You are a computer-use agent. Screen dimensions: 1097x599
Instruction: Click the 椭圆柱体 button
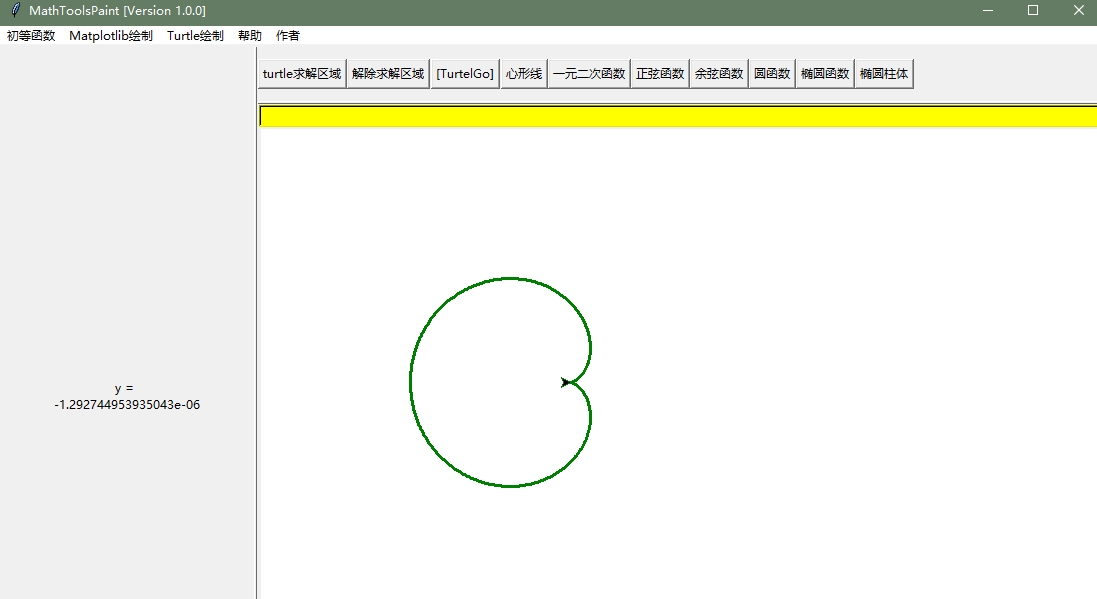[x=884, y=73]
